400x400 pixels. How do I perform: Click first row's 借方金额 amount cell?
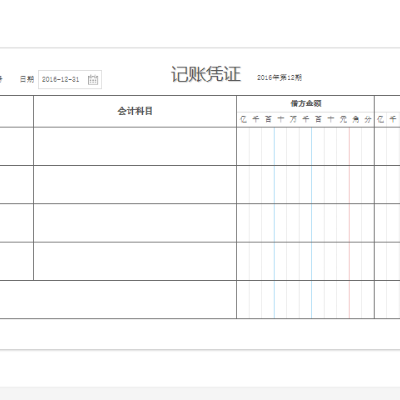click(x=306, y=146)
